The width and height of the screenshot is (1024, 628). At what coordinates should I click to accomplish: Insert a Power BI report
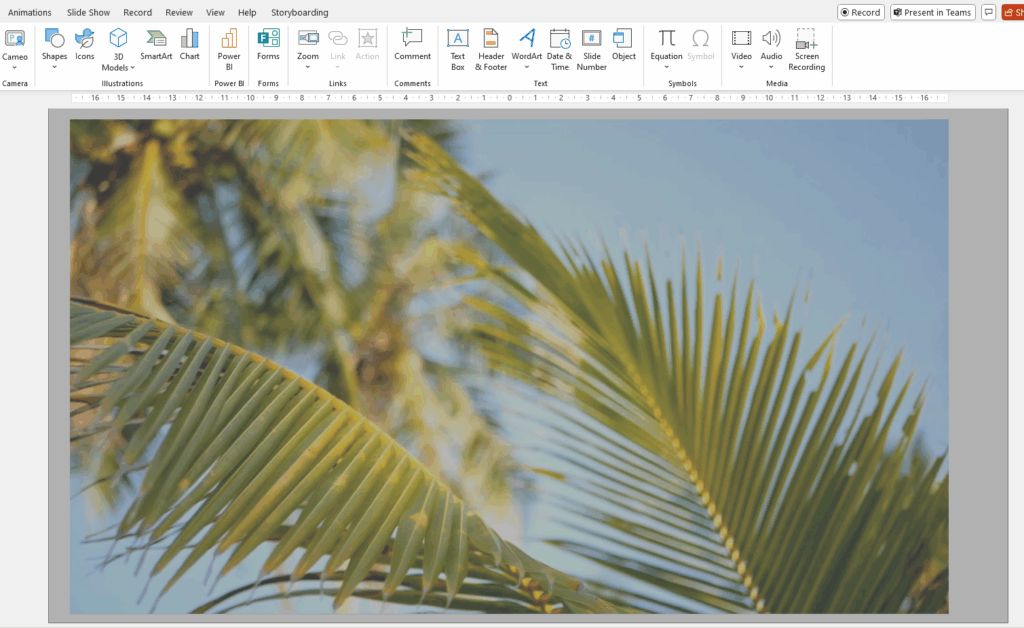(x=229, y=50)
